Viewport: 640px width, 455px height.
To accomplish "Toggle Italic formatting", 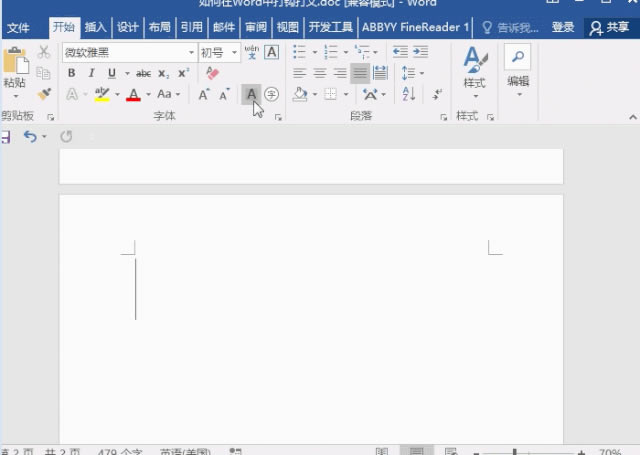I will pos(91,73).
